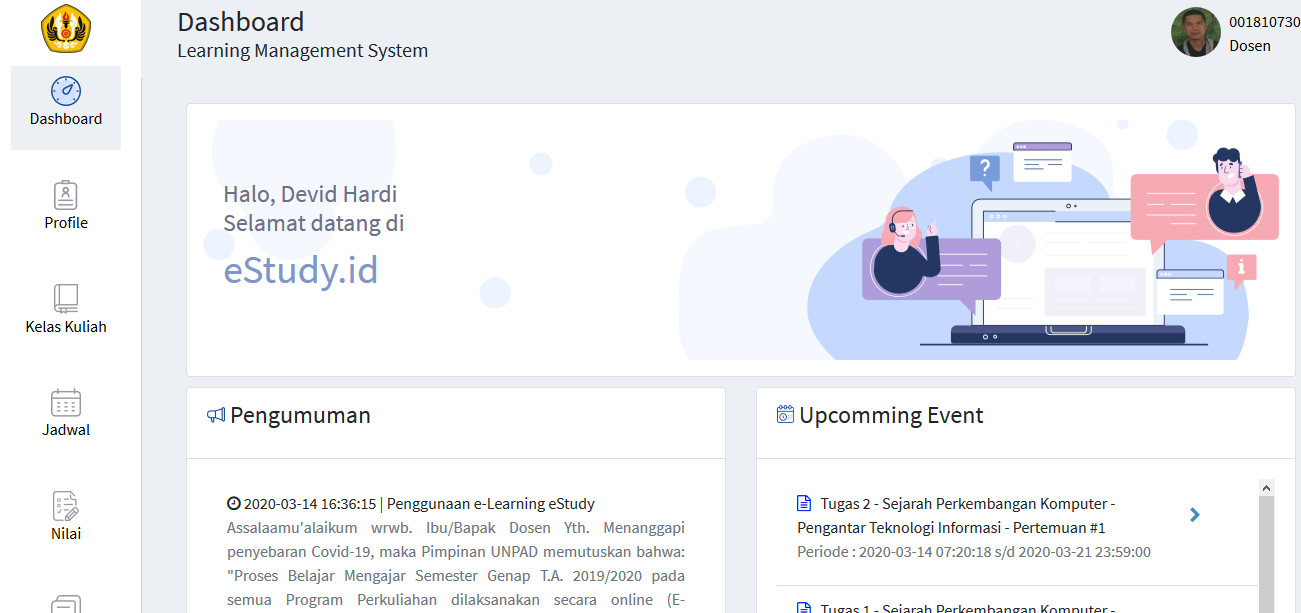Click the university crest logo in the sidebar
The image size is (1301, 613).
[66, 28]
